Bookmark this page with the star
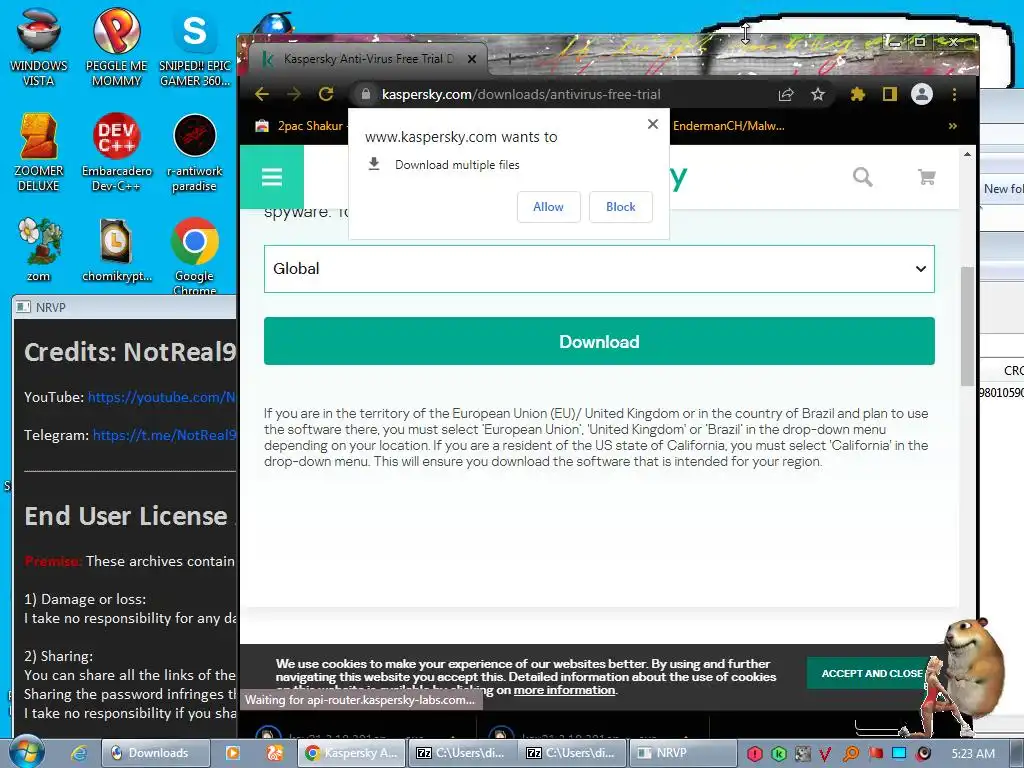Viewport: 1024px width, 768px height. coord(818,94)
